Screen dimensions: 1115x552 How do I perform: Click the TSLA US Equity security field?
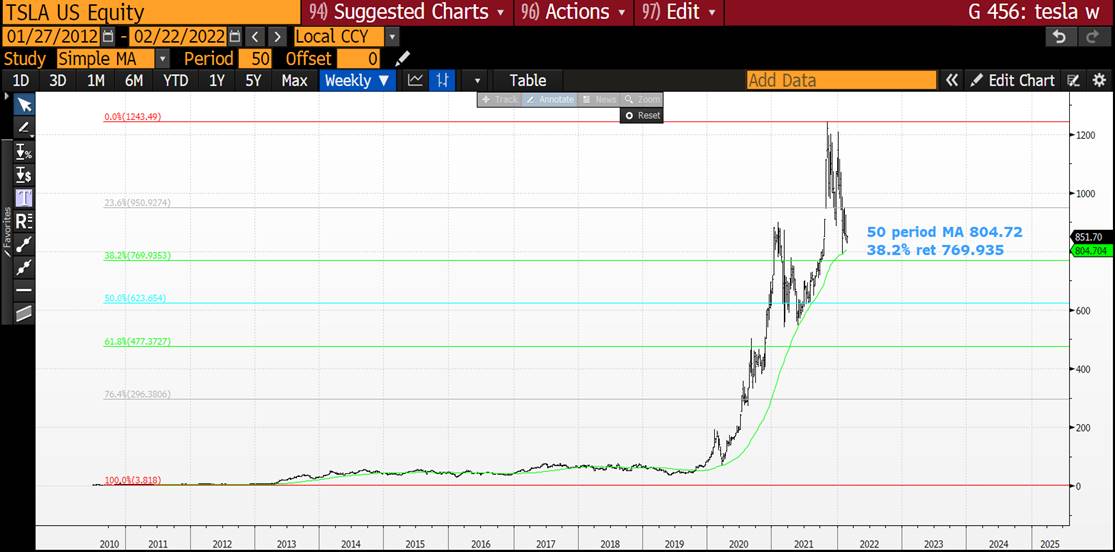click(149, 12)
